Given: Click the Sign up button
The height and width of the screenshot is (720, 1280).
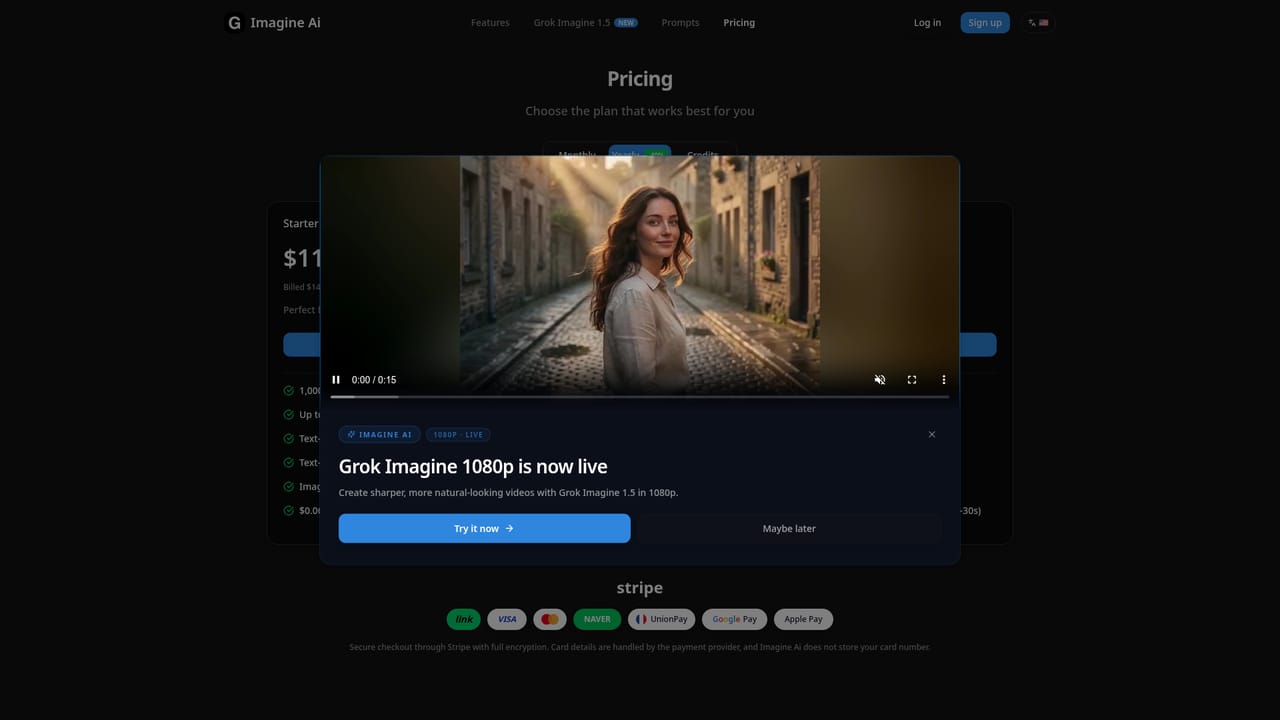Looking at the screenshot, I should click(985, 22).
